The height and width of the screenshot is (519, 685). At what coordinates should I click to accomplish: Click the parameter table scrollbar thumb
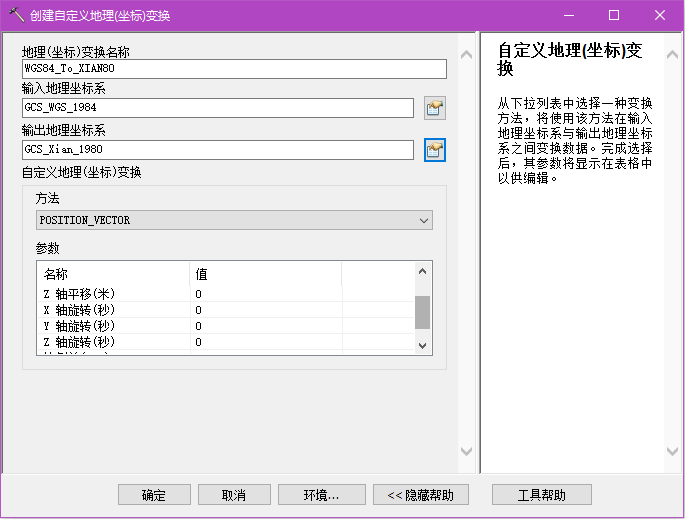(x=422, y=312)
